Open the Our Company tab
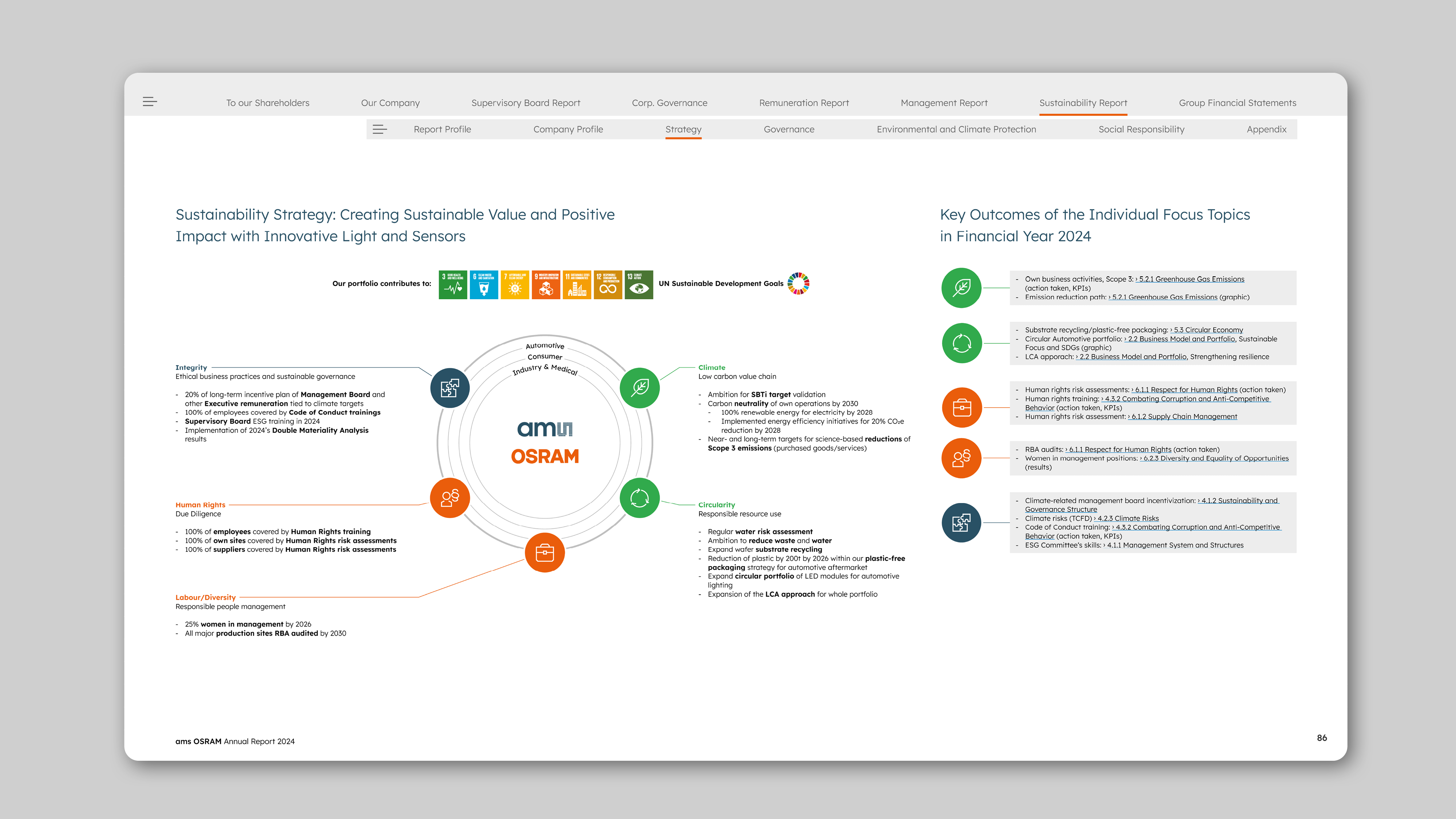Image resolution: width=1456 pixels, height=819 pixels. click(391, 103)
